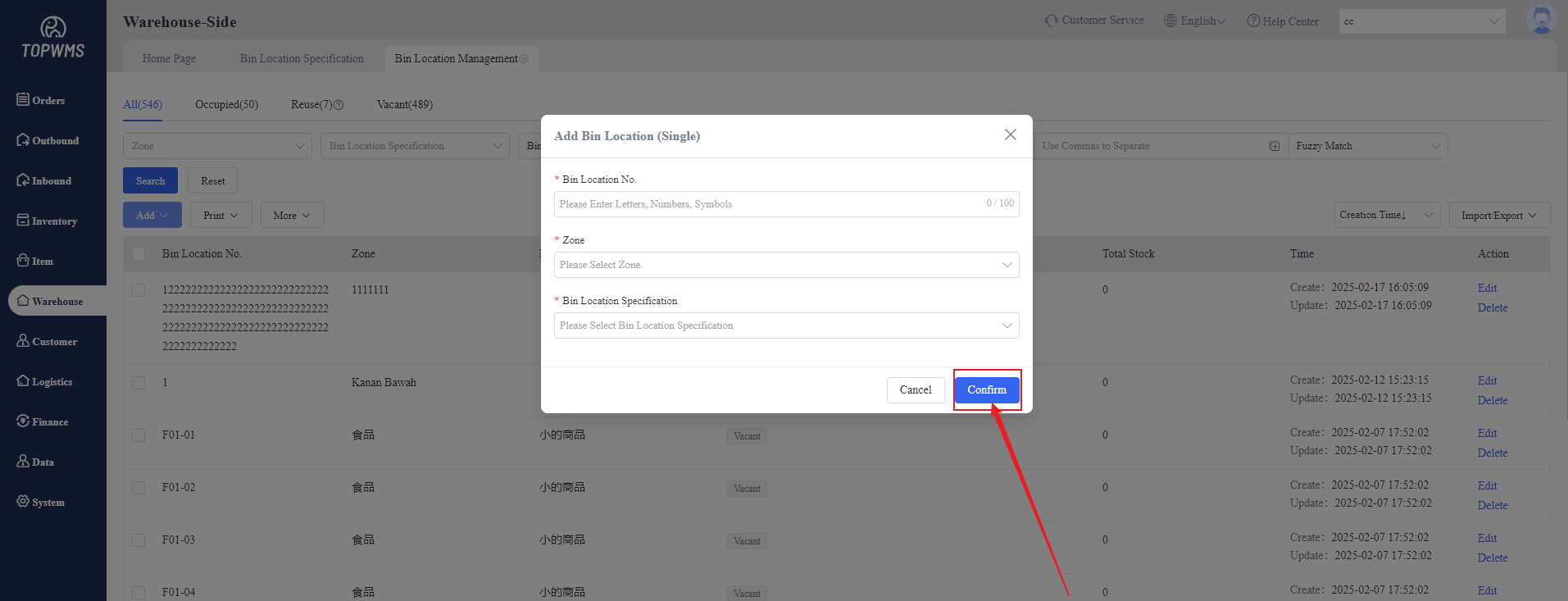The width and height of the screenshot is (1568, 601).
Task: Click the Customer Service headset icon
Action: pos(1051,20)
